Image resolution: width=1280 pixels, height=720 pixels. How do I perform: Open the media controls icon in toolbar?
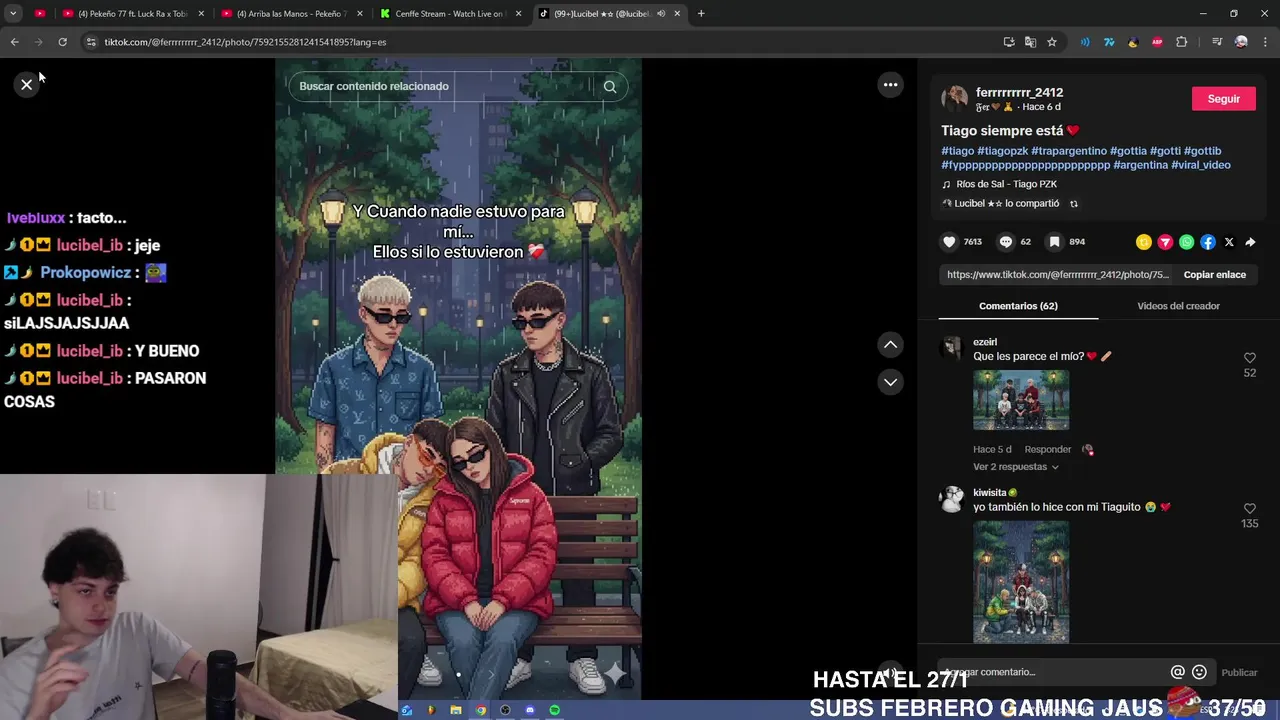tap(1217, 42)
